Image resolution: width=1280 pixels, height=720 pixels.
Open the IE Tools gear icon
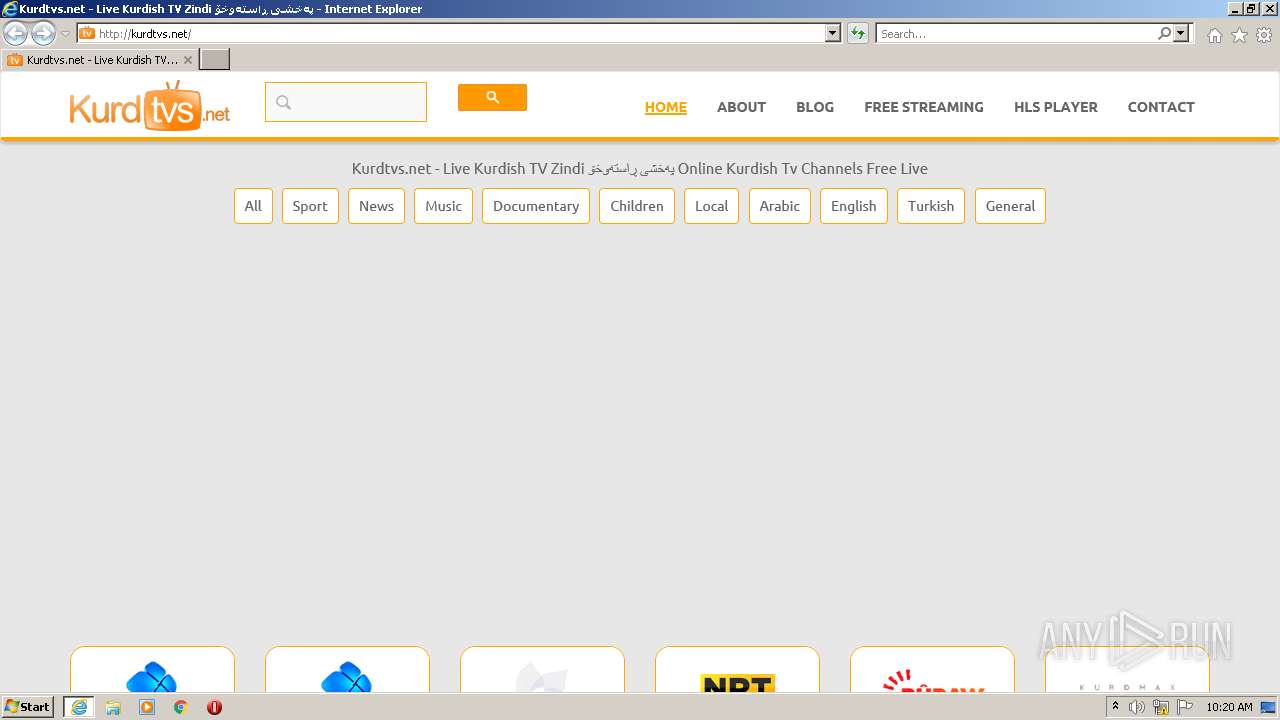point(1264,35)
